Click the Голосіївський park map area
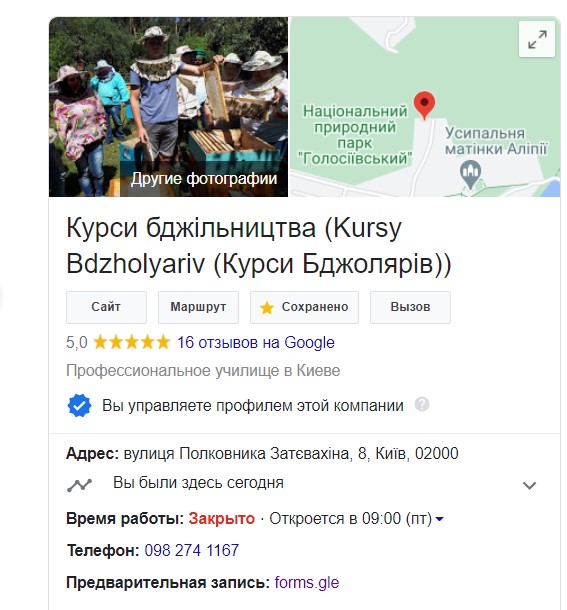The width and height of the screenshot is (567, 610). (x=355, y=135)
